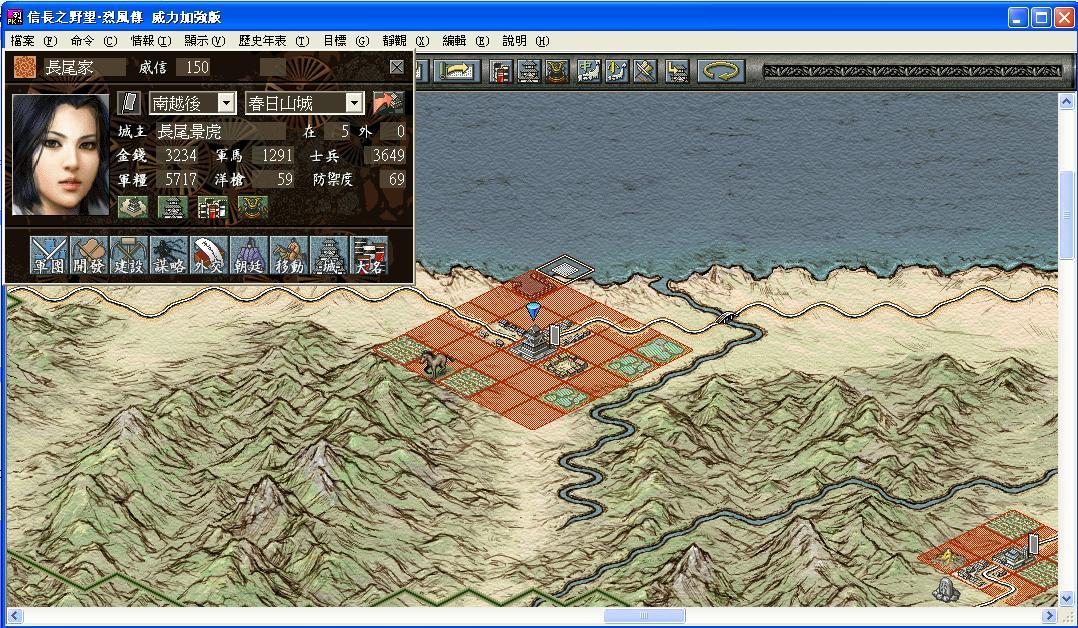
Task: Click the yellow loop arrow toolbar button
Action: [x=719, y=71]
